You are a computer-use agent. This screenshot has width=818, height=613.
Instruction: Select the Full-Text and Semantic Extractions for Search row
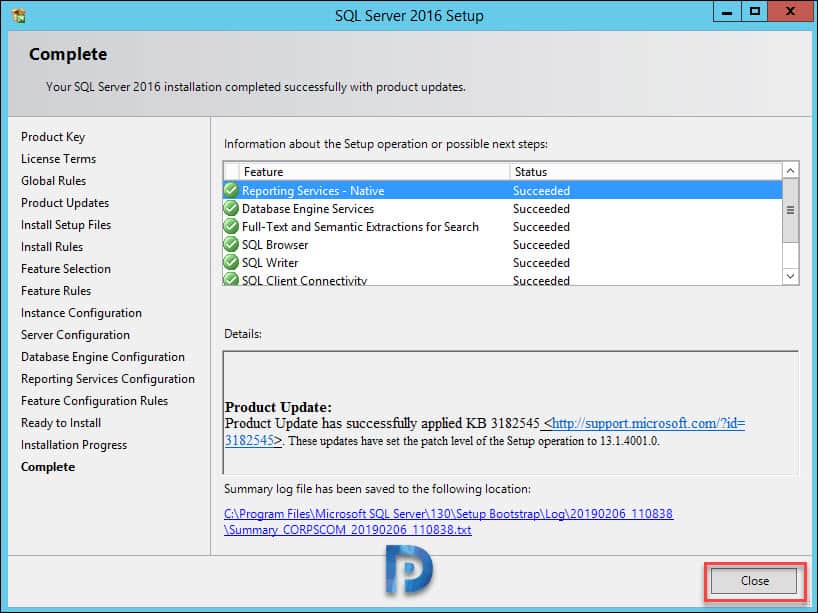click(502, 226)
